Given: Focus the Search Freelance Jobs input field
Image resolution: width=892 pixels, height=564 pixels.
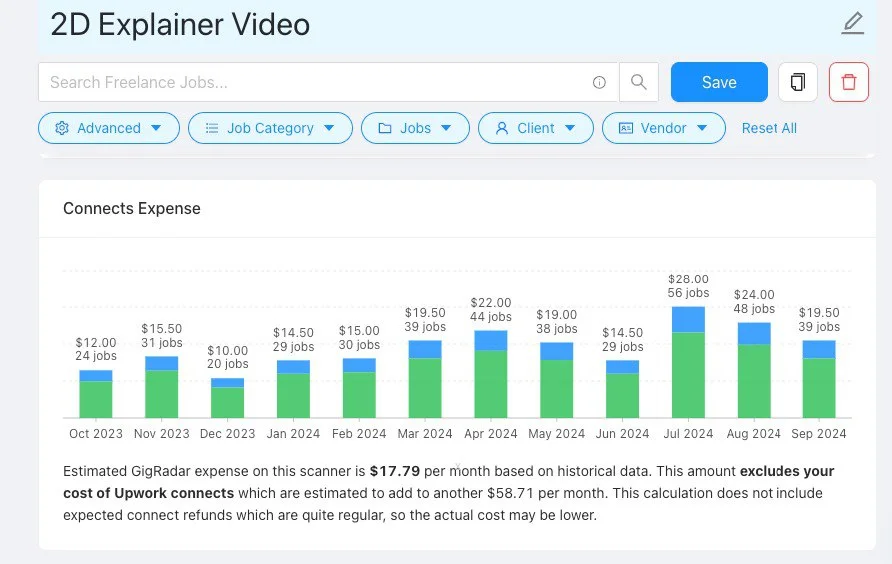Looking at the screenshot, I should tap(310, 82).
